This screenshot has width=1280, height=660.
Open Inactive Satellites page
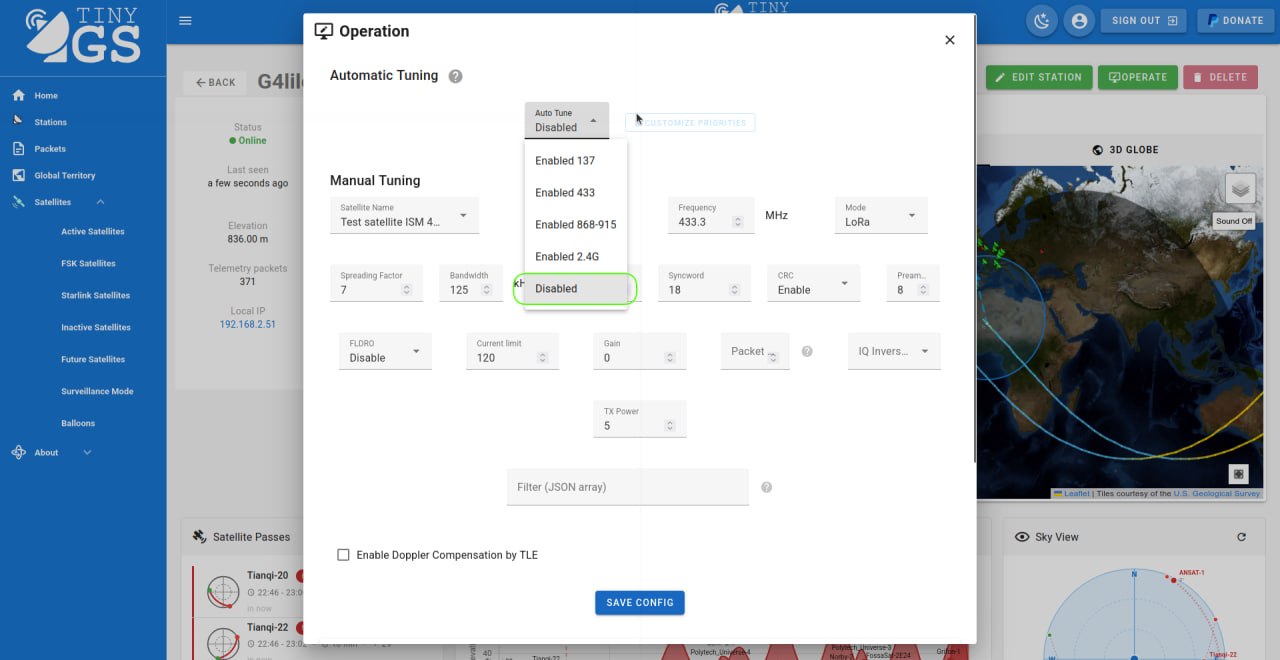pos(96,328)
